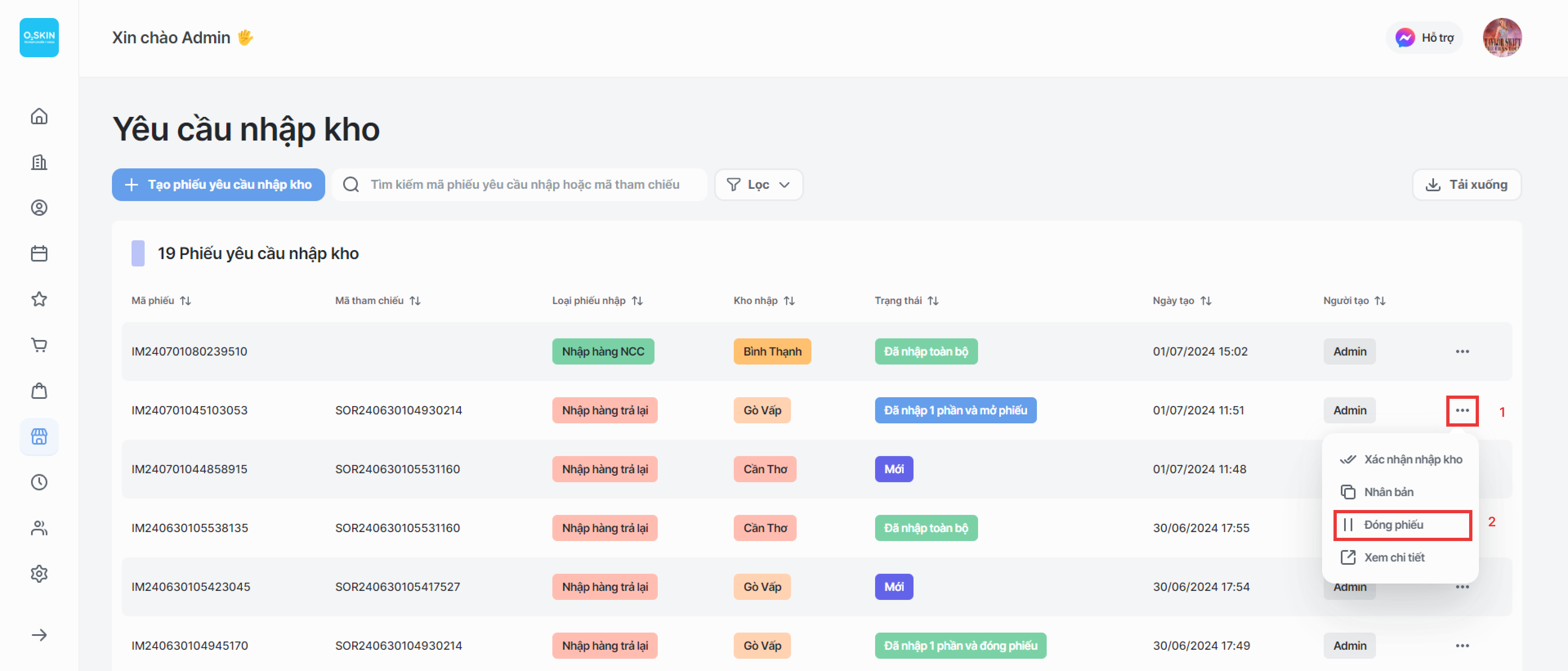Open the calendar sidebar icon
1568x671 pixels.
pos(39,253)
